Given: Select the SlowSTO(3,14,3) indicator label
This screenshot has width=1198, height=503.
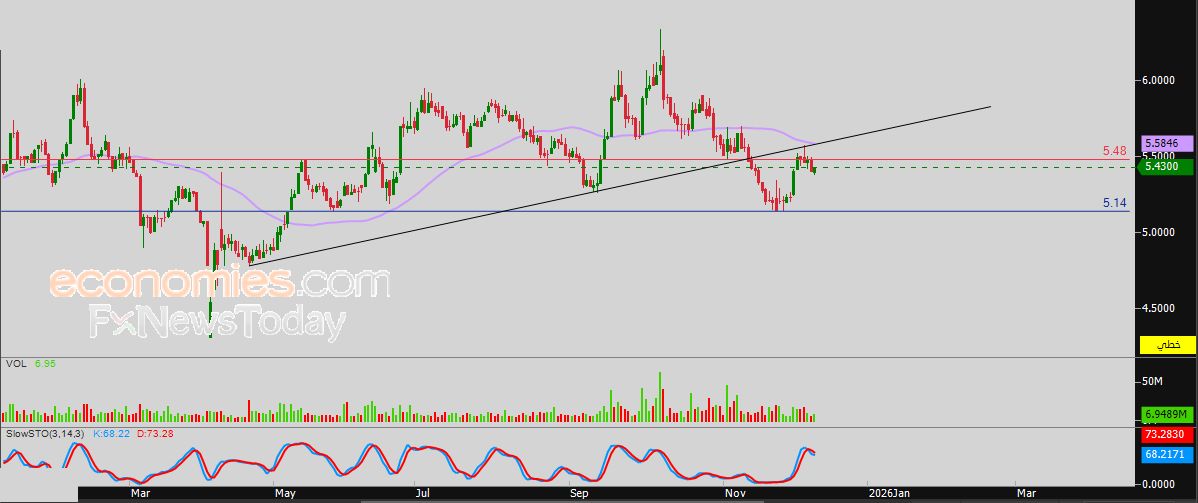Looking at the screenshot, I should pyautogui.click(x=45, y=434).
